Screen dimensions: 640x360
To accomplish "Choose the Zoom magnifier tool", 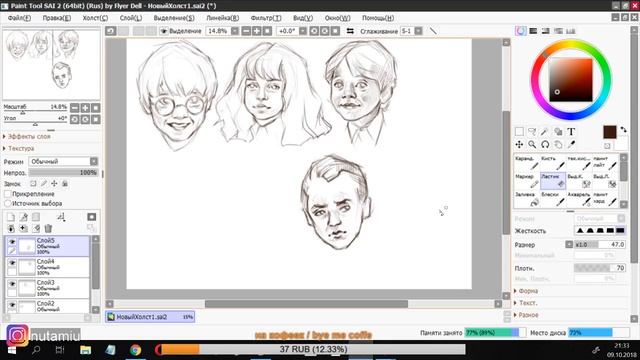I will 532,144.
